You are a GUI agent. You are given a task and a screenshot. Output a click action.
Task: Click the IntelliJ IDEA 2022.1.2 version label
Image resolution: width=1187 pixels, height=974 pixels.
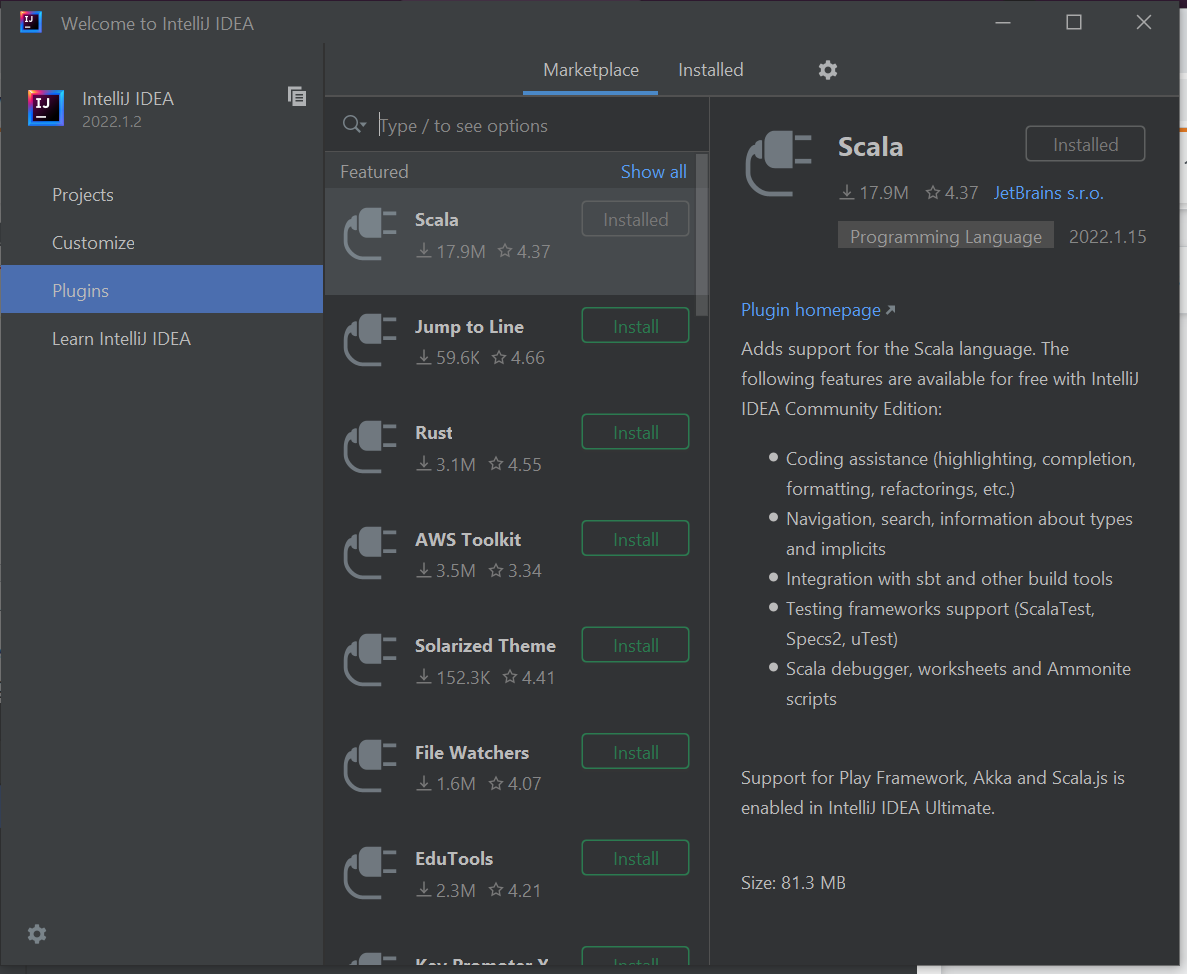click(x=112, y=122)
